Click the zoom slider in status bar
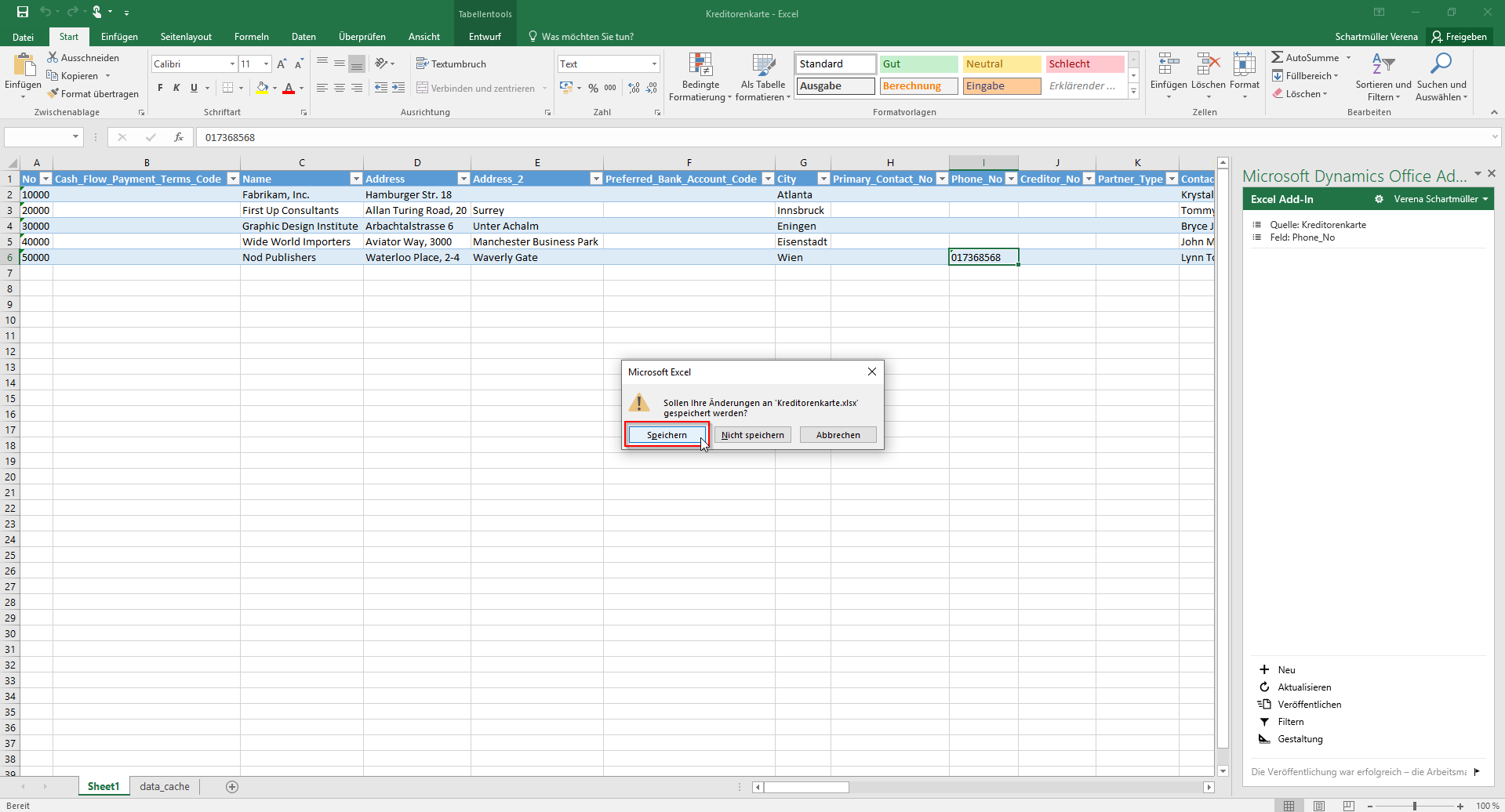 (1415, 806)
